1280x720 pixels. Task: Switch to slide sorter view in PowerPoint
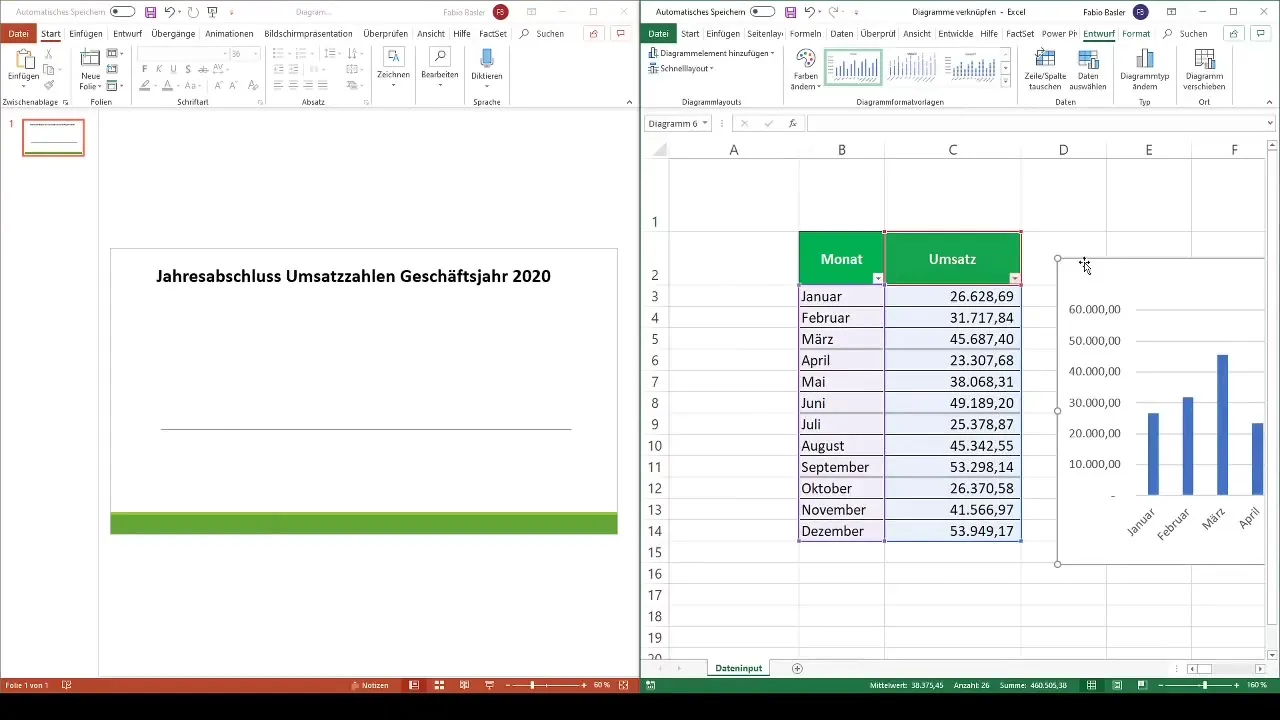[439, 685]
